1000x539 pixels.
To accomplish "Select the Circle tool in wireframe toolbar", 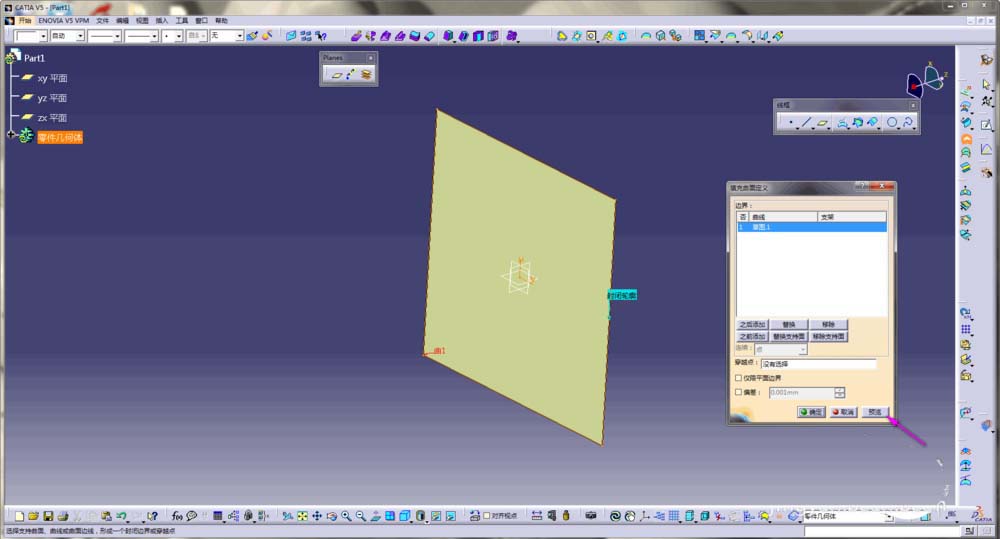I will (x=892, y=122).
